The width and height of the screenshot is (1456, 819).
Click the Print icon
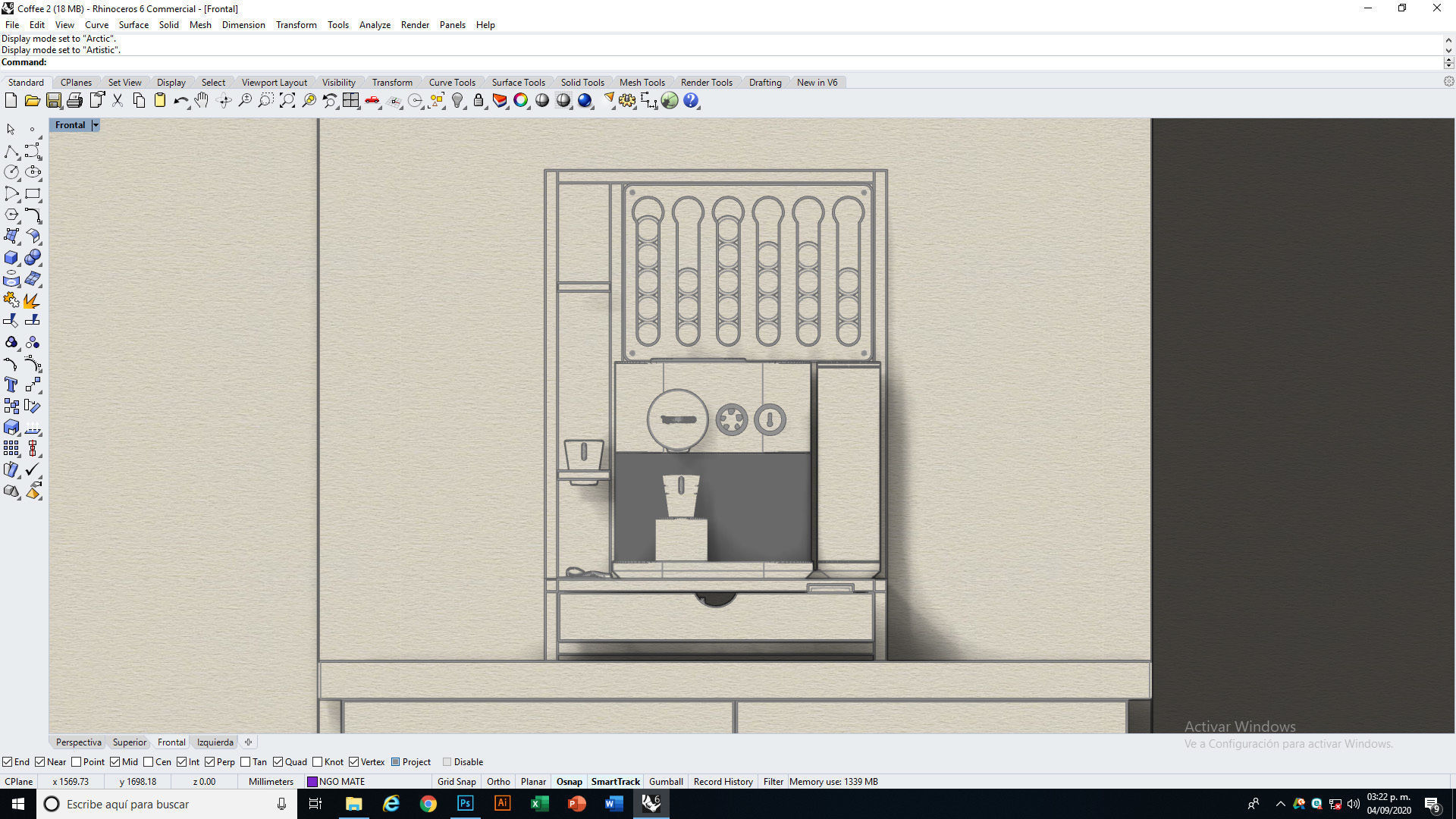pyautogui.click(x=74, y=100)
